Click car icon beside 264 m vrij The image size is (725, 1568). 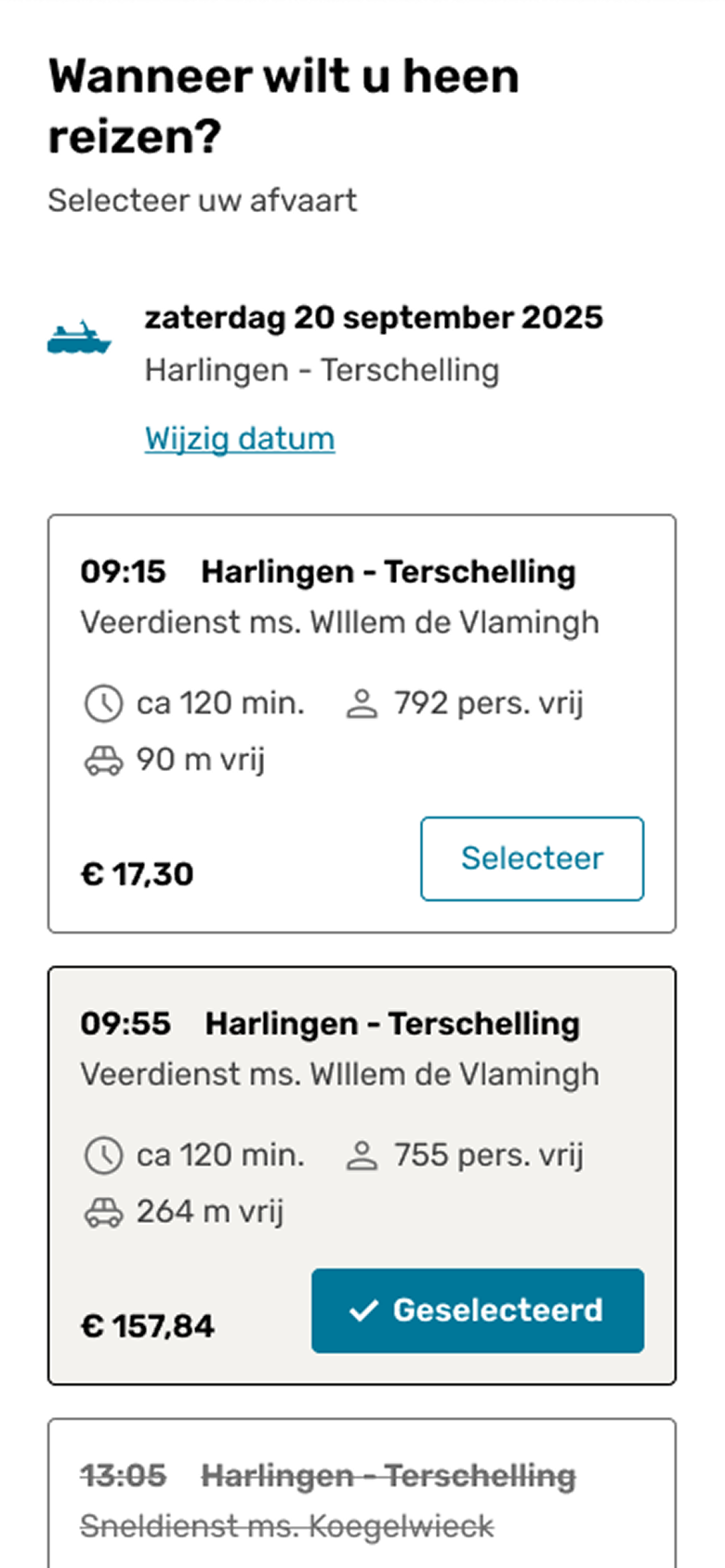pos(103,1213)
